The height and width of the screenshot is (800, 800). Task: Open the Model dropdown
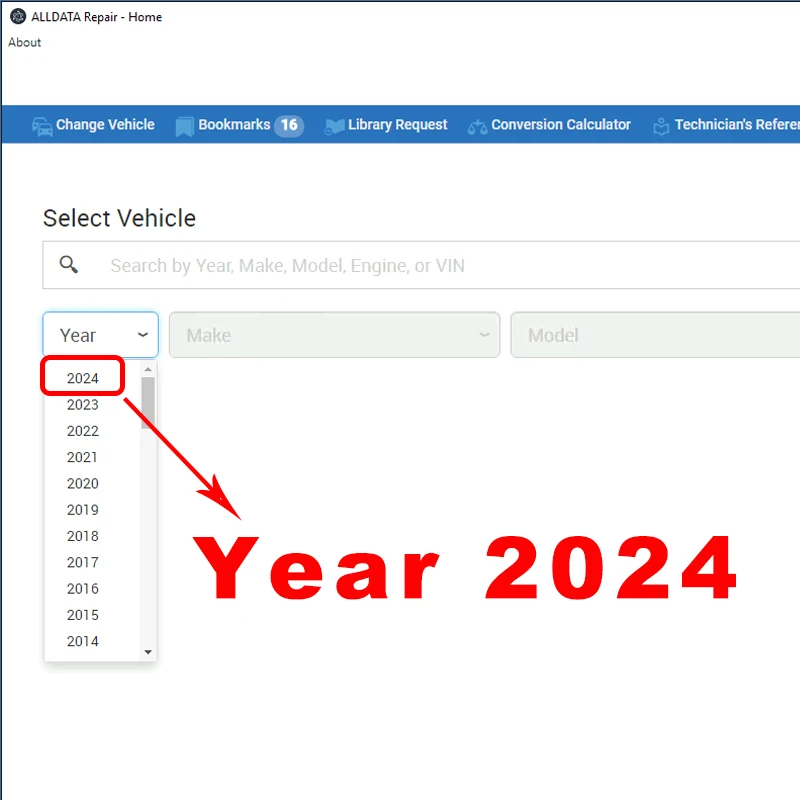[655, 335]
